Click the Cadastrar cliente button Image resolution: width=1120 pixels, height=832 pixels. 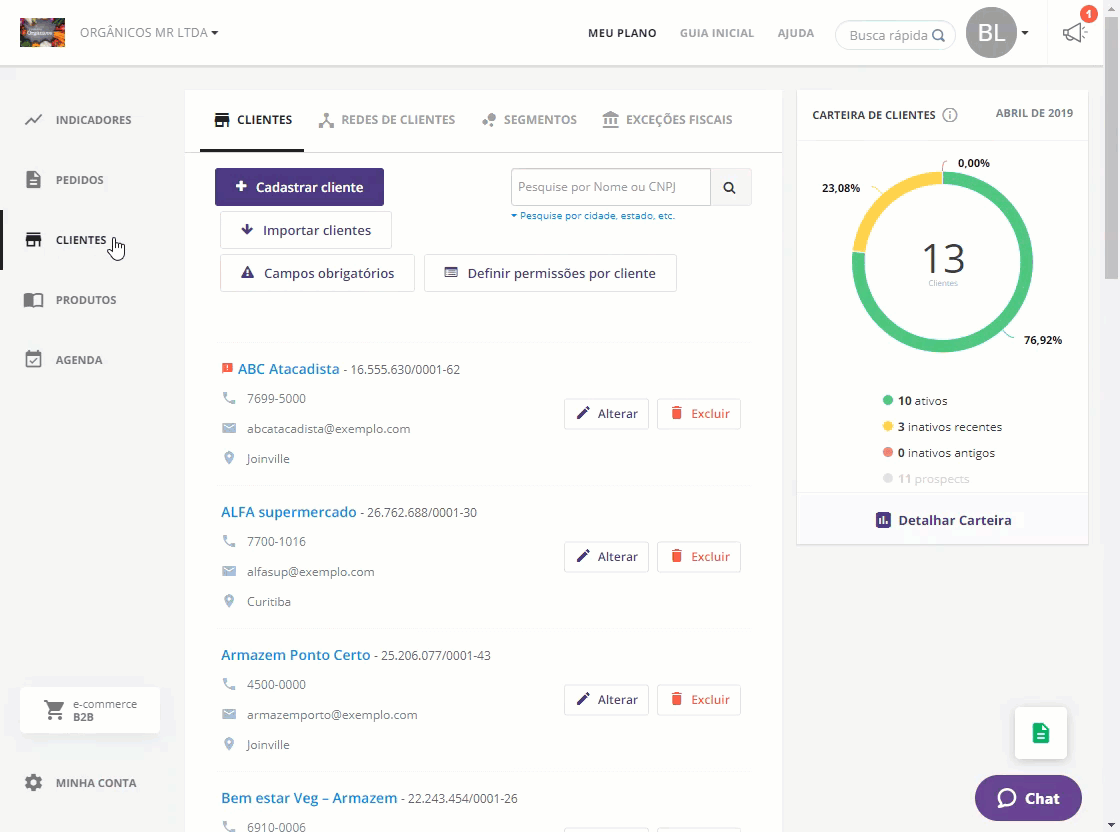pos(299,187)
